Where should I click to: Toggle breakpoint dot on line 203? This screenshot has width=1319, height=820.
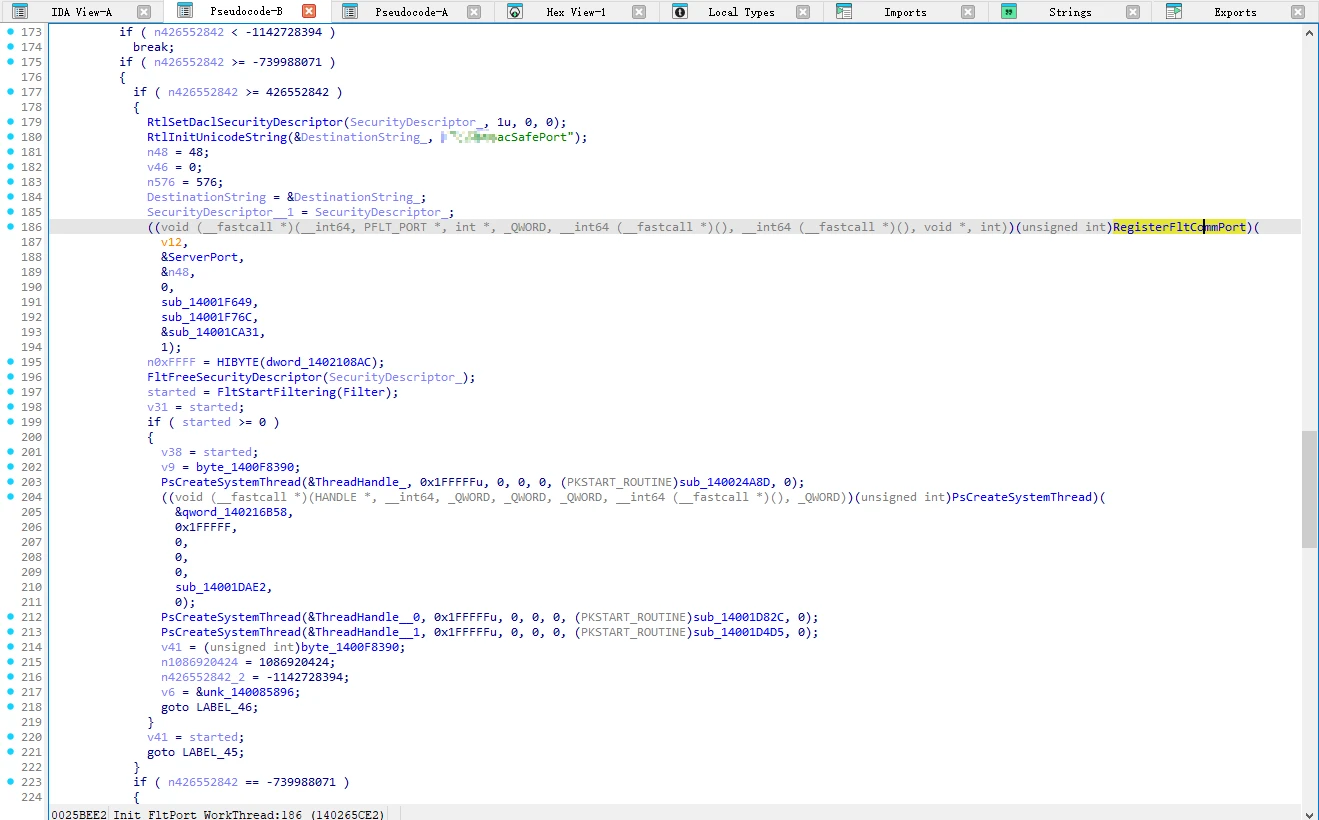tap(10, 482)
